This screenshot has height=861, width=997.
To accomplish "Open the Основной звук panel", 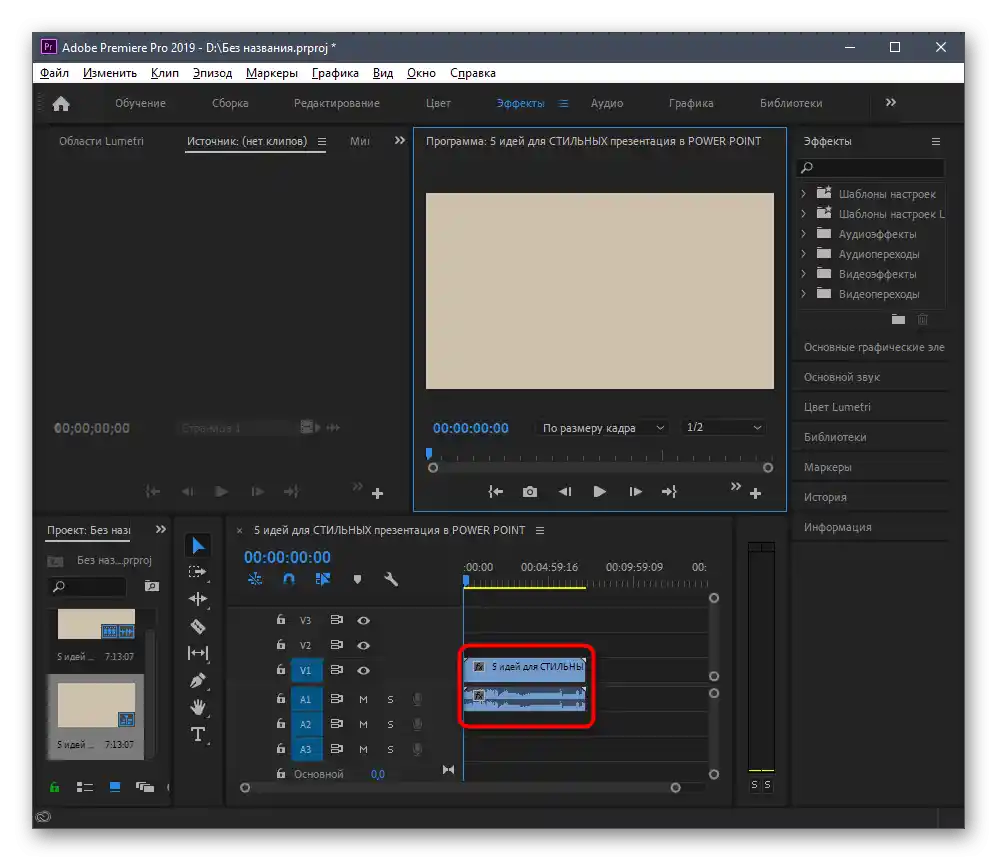I will pyautogui.click(x=841, y=377).
